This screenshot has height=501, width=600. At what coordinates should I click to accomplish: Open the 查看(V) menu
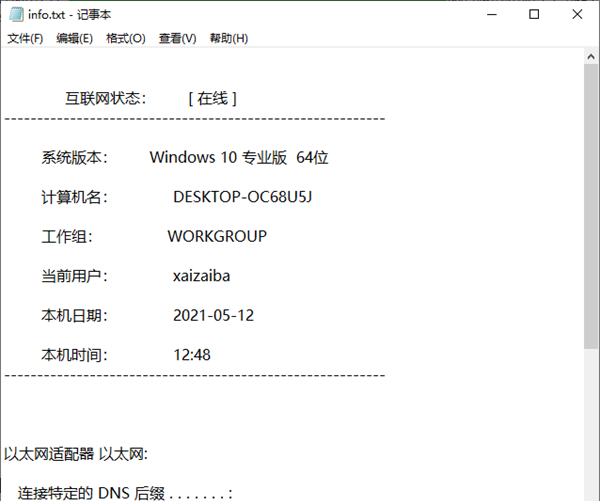178,38
